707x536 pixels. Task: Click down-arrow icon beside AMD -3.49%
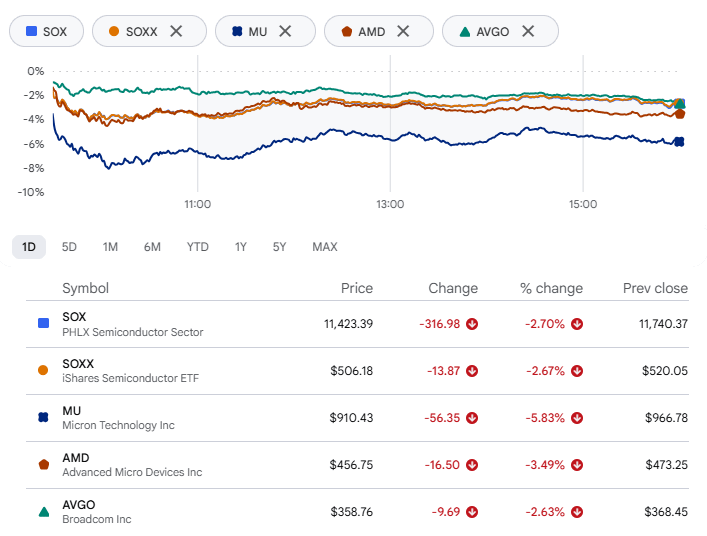click(577, 465)
